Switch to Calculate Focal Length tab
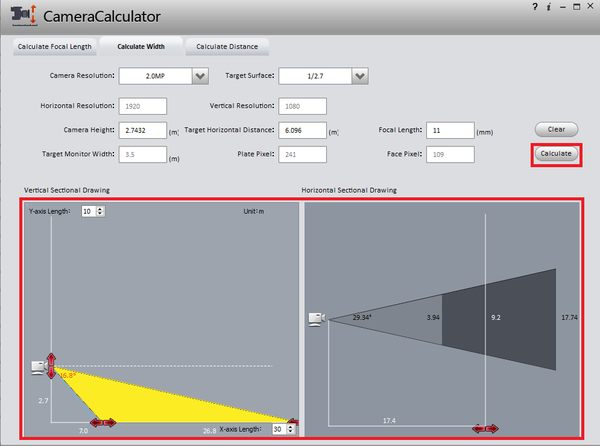 [x=55, y=47]
